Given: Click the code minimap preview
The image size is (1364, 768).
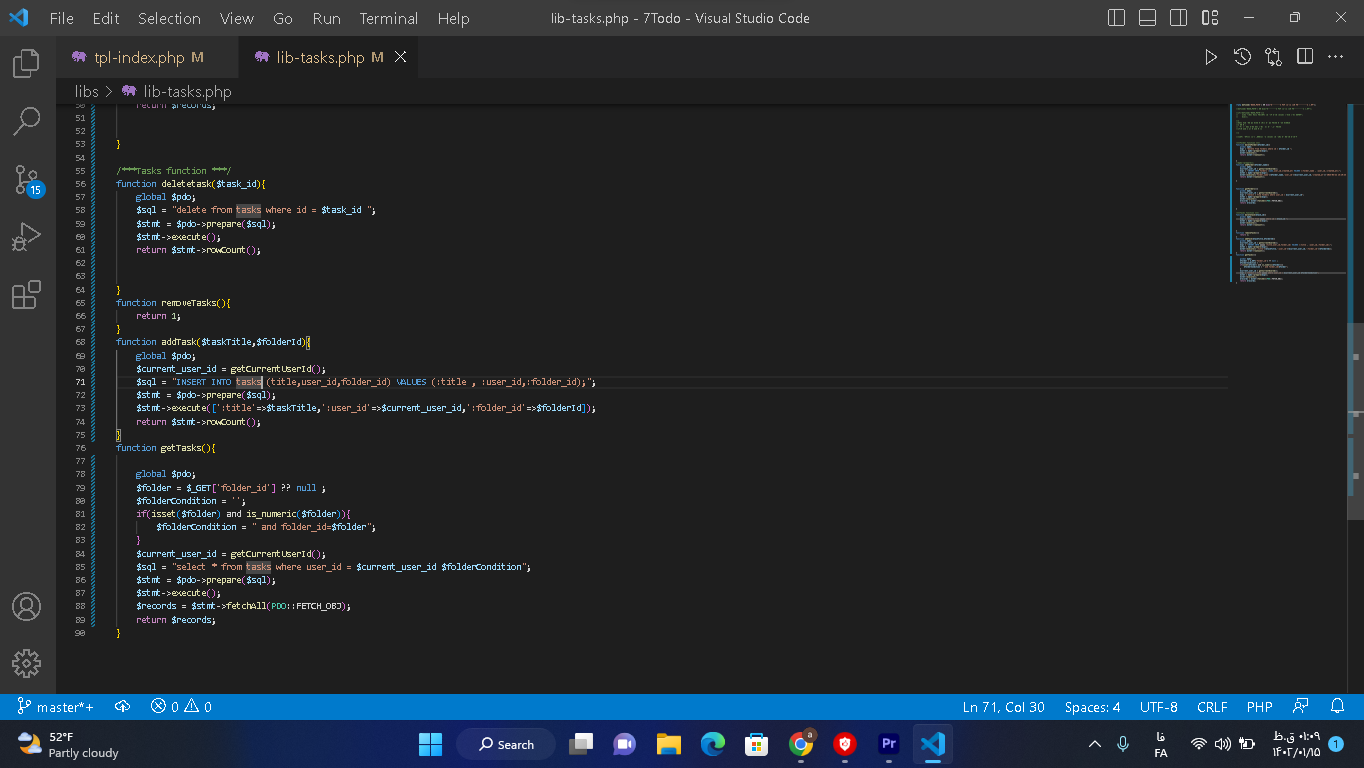Looking at the screenshot, I should pos(1288,192).
